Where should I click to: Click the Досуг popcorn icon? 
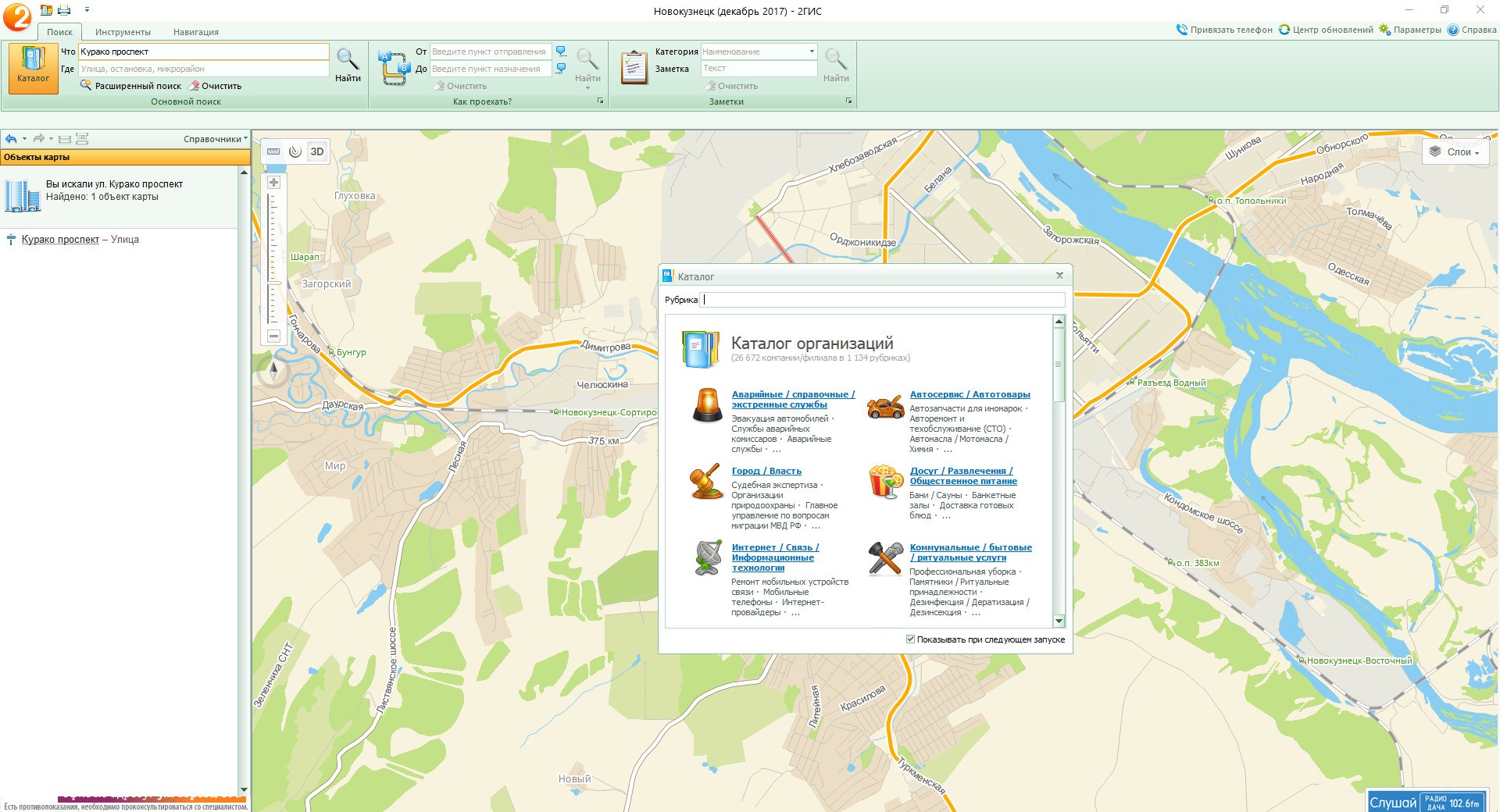[885, 482]
